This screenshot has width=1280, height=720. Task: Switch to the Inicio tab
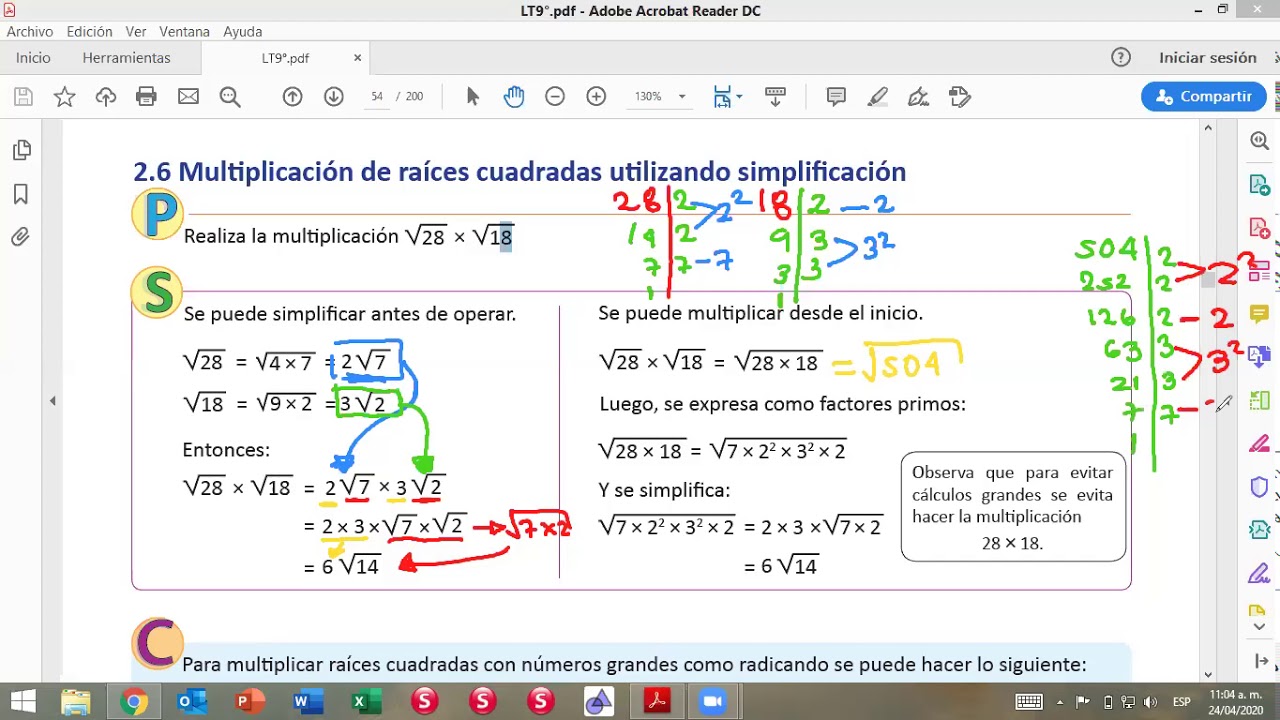click(33, 58)
